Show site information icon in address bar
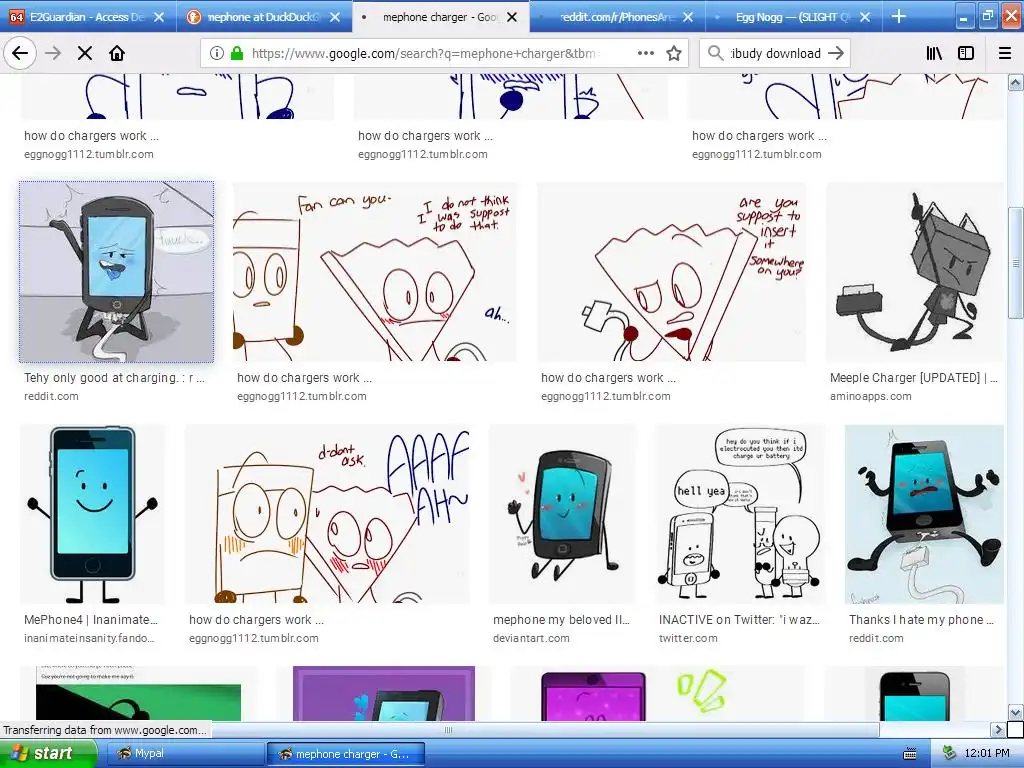1024x768 pixels. pyautogui.click(x=217, y=54)
